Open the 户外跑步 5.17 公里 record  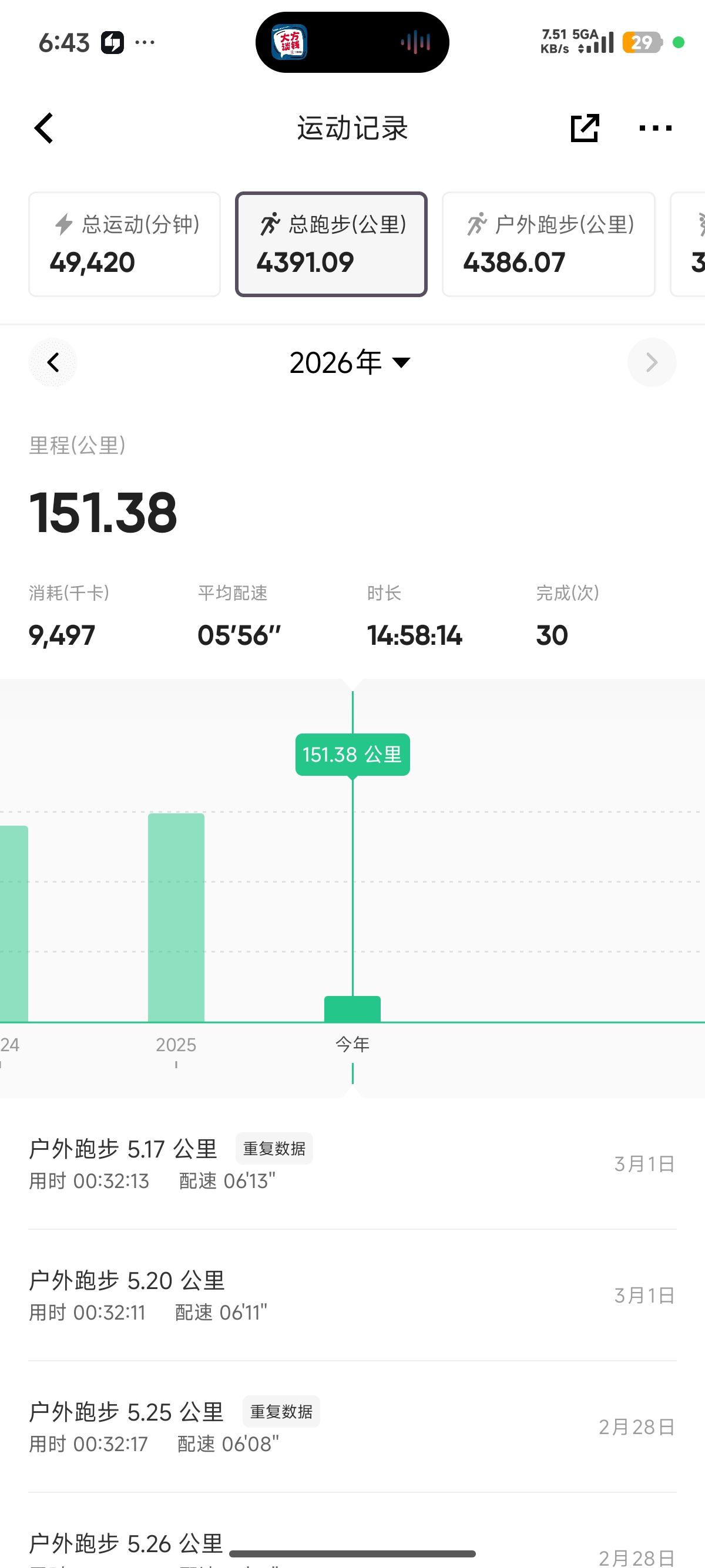point(352,1164)
